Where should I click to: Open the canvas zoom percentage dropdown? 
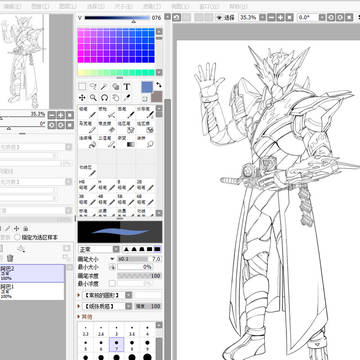[x=263, y=17]
